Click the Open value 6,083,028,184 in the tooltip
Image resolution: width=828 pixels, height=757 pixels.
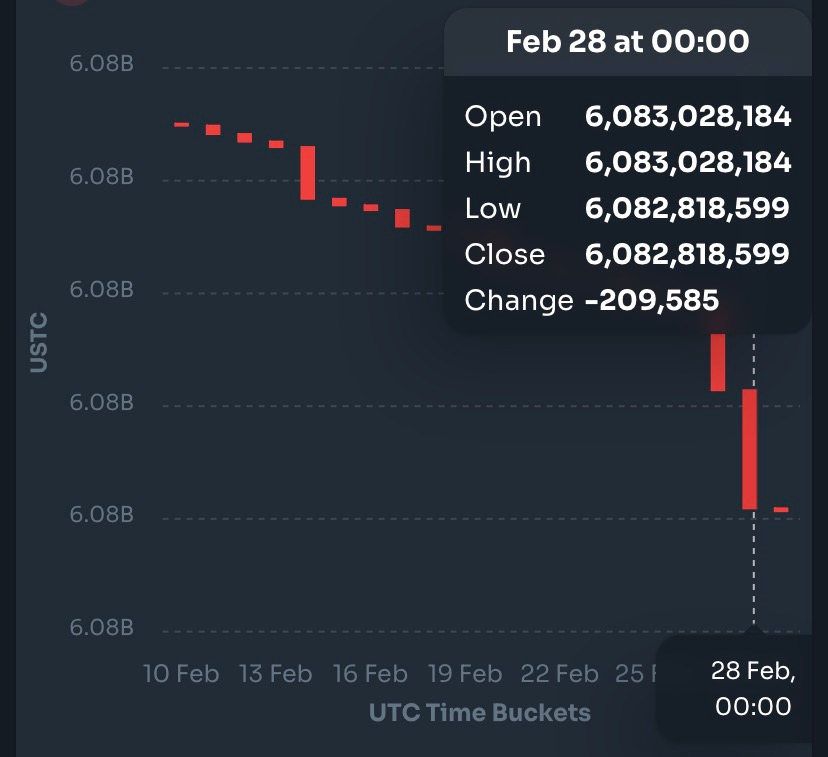[688, 117]
